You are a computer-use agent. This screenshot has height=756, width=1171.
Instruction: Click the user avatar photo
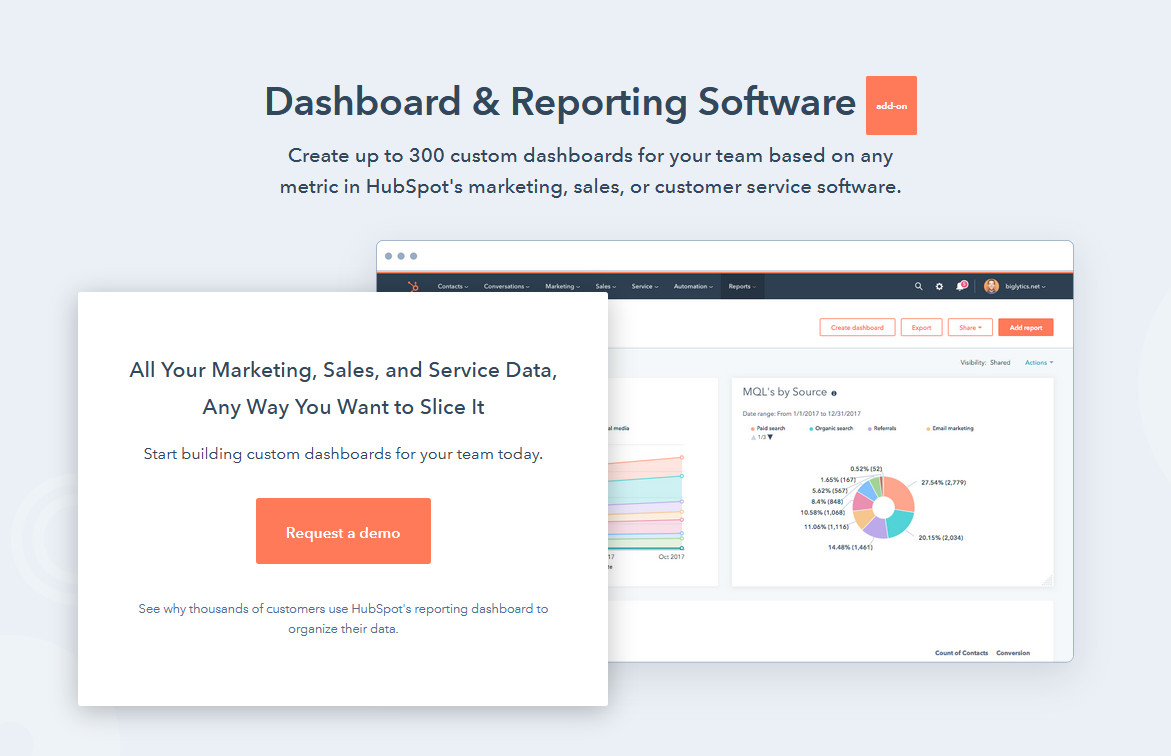991,286
